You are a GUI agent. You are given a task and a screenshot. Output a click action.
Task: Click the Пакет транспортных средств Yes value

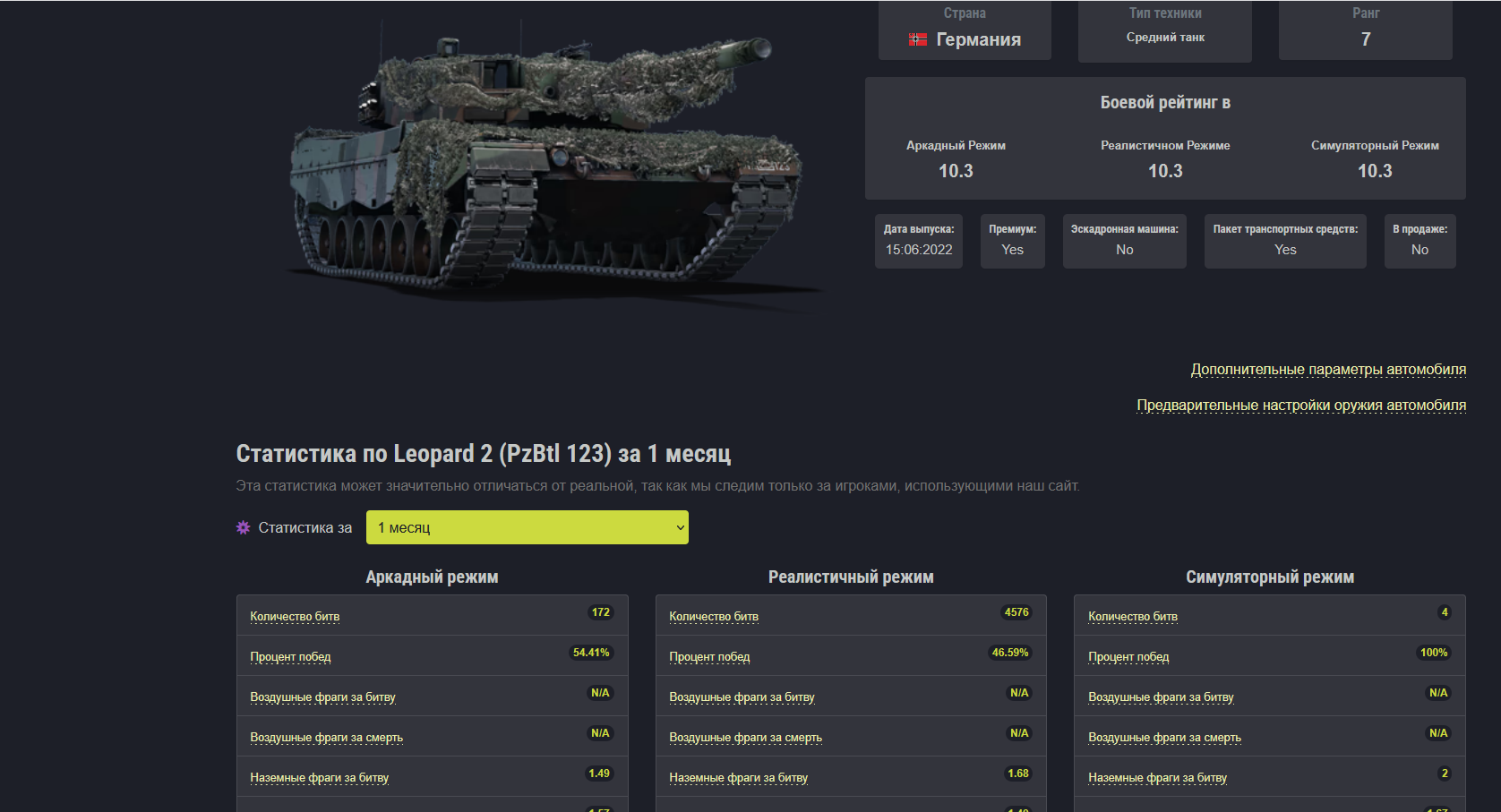point(1285,250)
